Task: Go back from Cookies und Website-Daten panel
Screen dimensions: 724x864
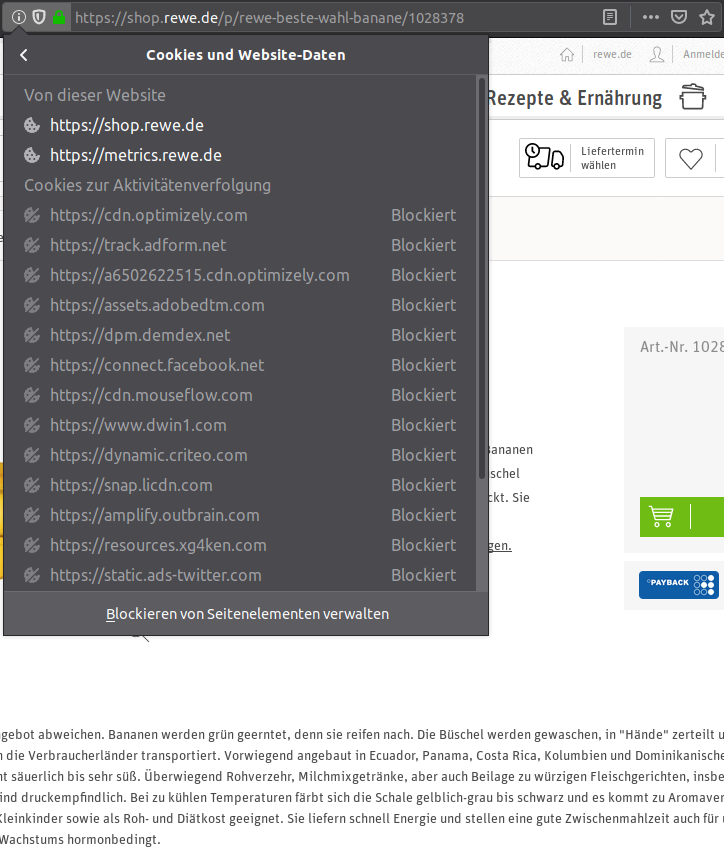Action: point(24,55)
